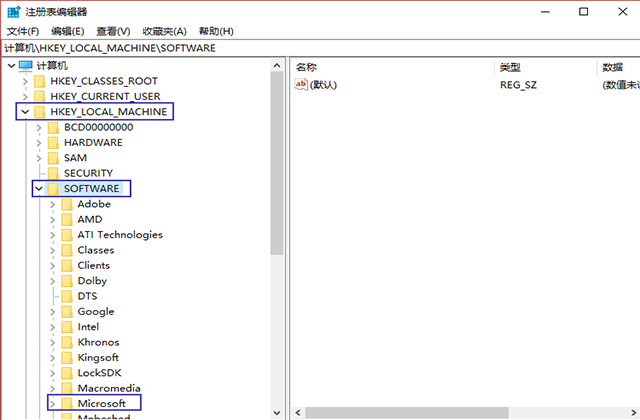Viewport: 640px width, 420px height.
Task: Collapse SOFTWARE key chevron
Action: (39, 189)
